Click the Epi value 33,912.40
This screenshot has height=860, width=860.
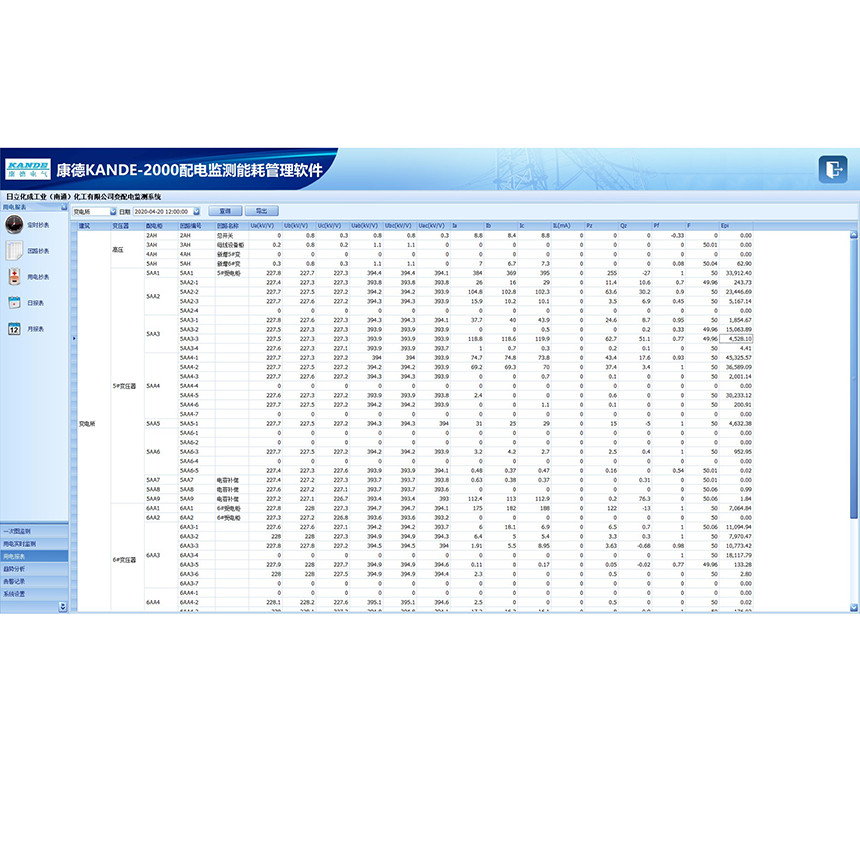[736, 273]
